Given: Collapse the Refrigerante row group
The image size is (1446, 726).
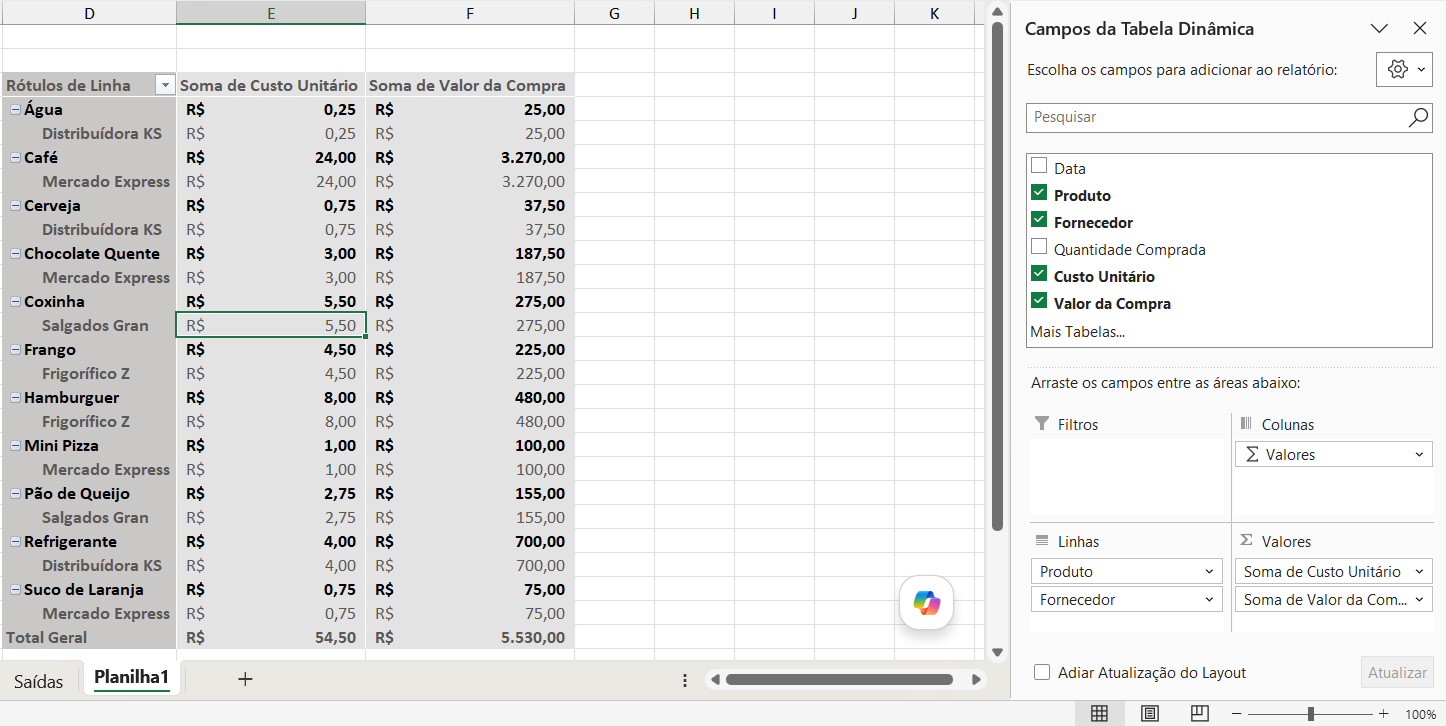Looking at the screenshot, I should [x=15, y=541].
